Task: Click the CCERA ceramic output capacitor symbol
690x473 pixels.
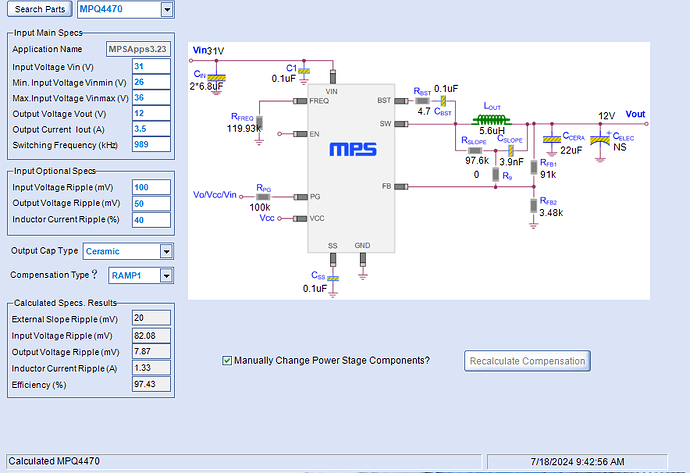Action: click(x=552, y=139)
